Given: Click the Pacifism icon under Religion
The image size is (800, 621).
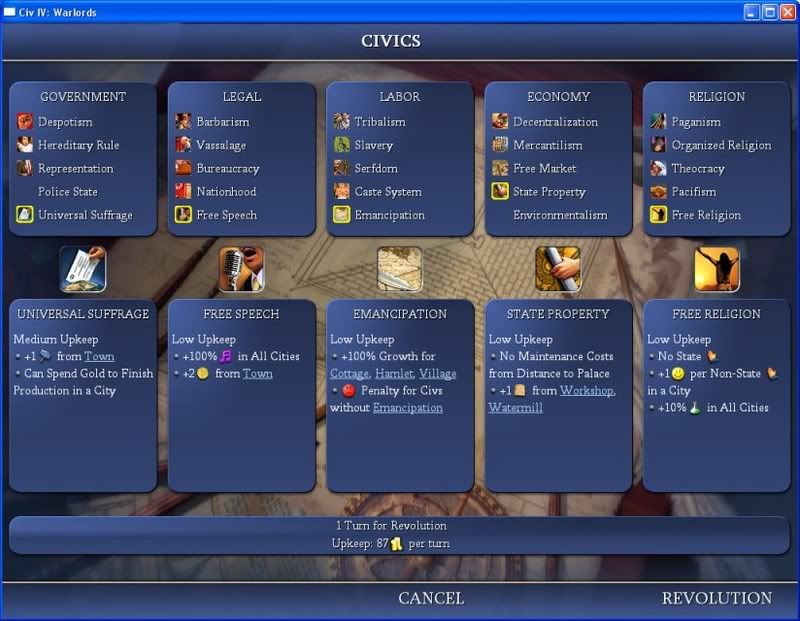Looking at the screenshot, I should click(658, 191).
